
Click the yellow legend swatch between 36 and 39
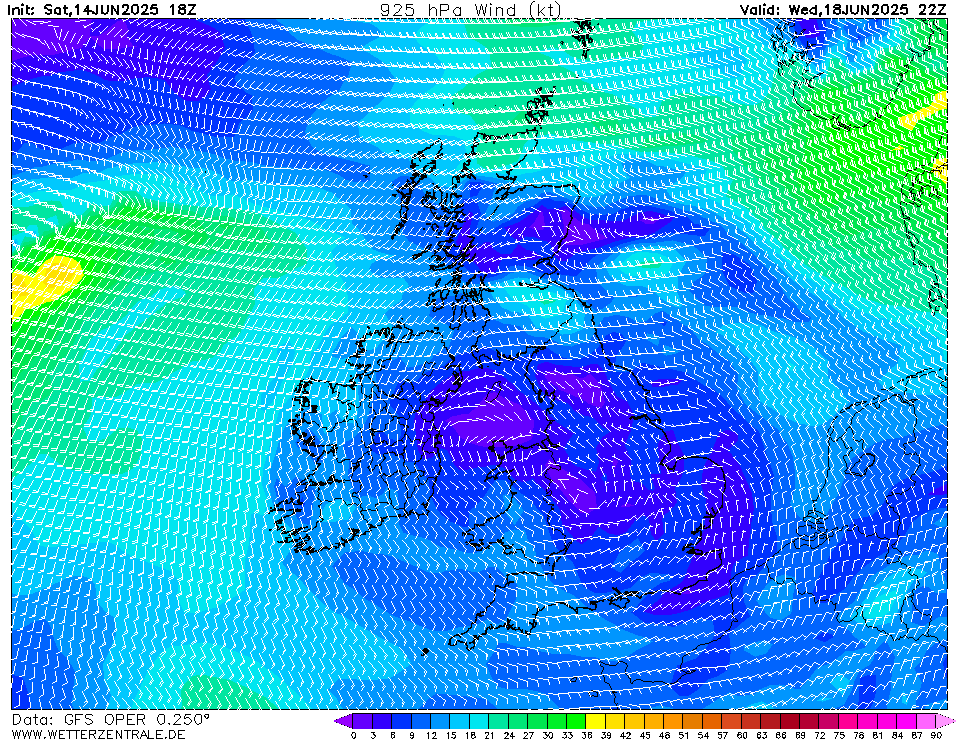tap(596, 721)
